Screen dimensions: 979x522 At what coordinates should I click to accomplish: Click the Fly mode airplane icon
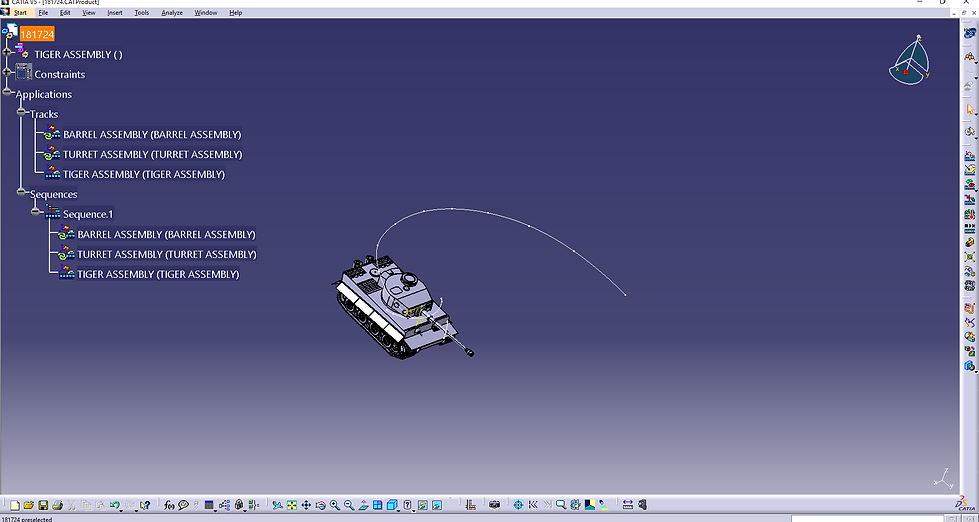277,505
